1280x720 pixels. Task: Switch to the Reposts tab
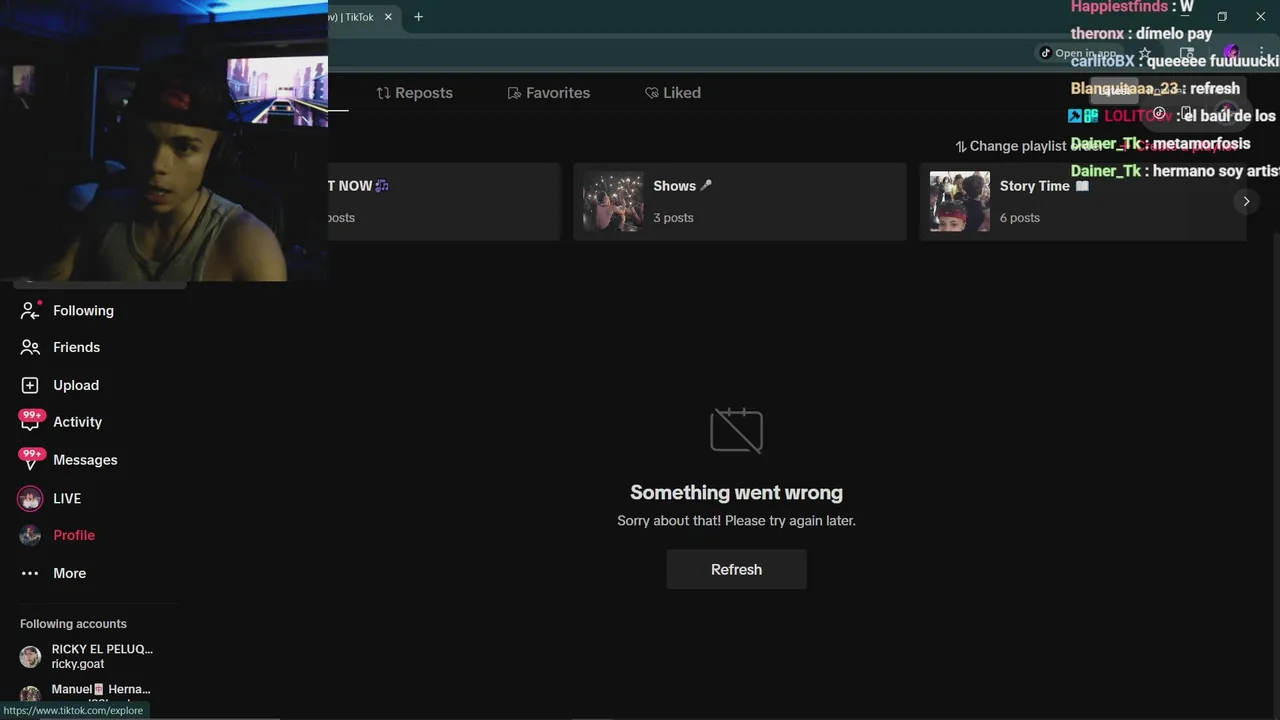[x=414, y=93]
